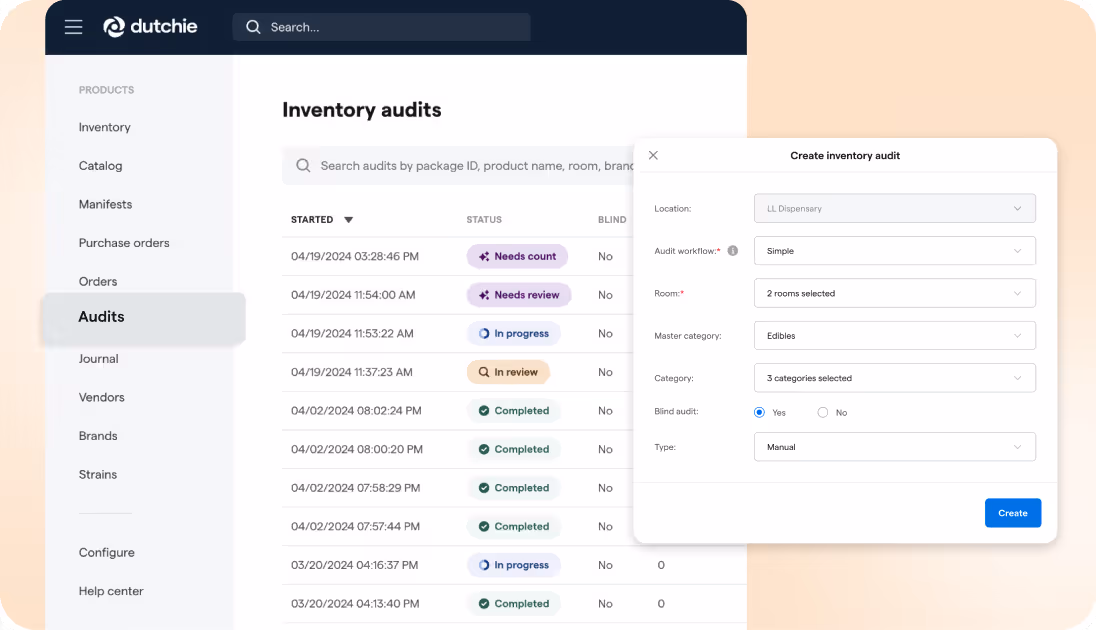Open the Help center
The image size is (1096, 630).
(111, 591)
